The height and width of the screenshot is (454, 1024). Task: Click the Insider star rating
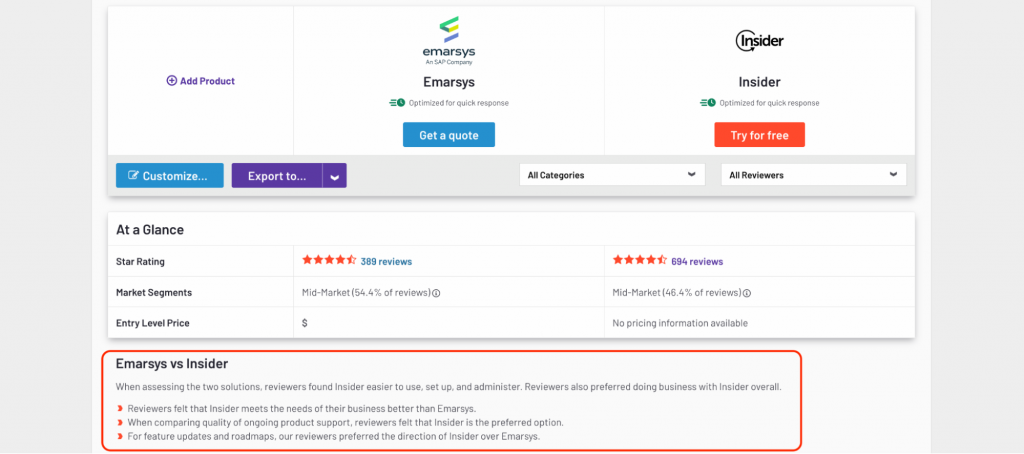(x=639, y=260)
